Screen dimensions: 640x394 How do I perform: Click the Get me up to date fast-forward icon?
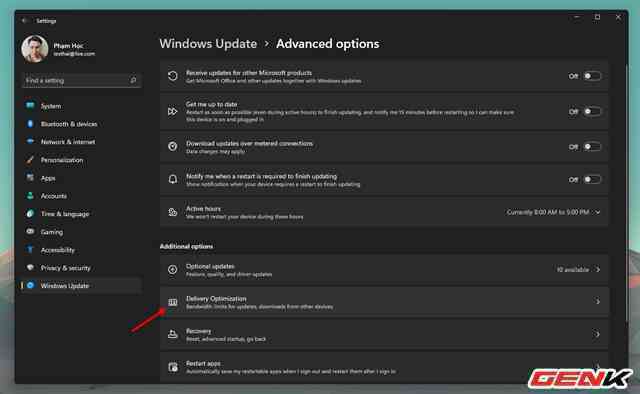pos(173,111)
